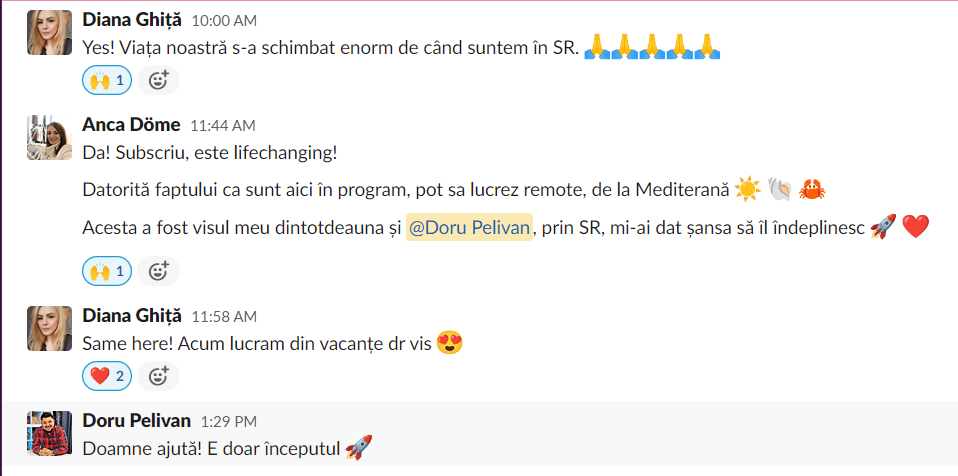The height and width of the screenshot is (476, 958).
Task: Click the rocket emoji in Doru's message
Action: click(359, 447)
